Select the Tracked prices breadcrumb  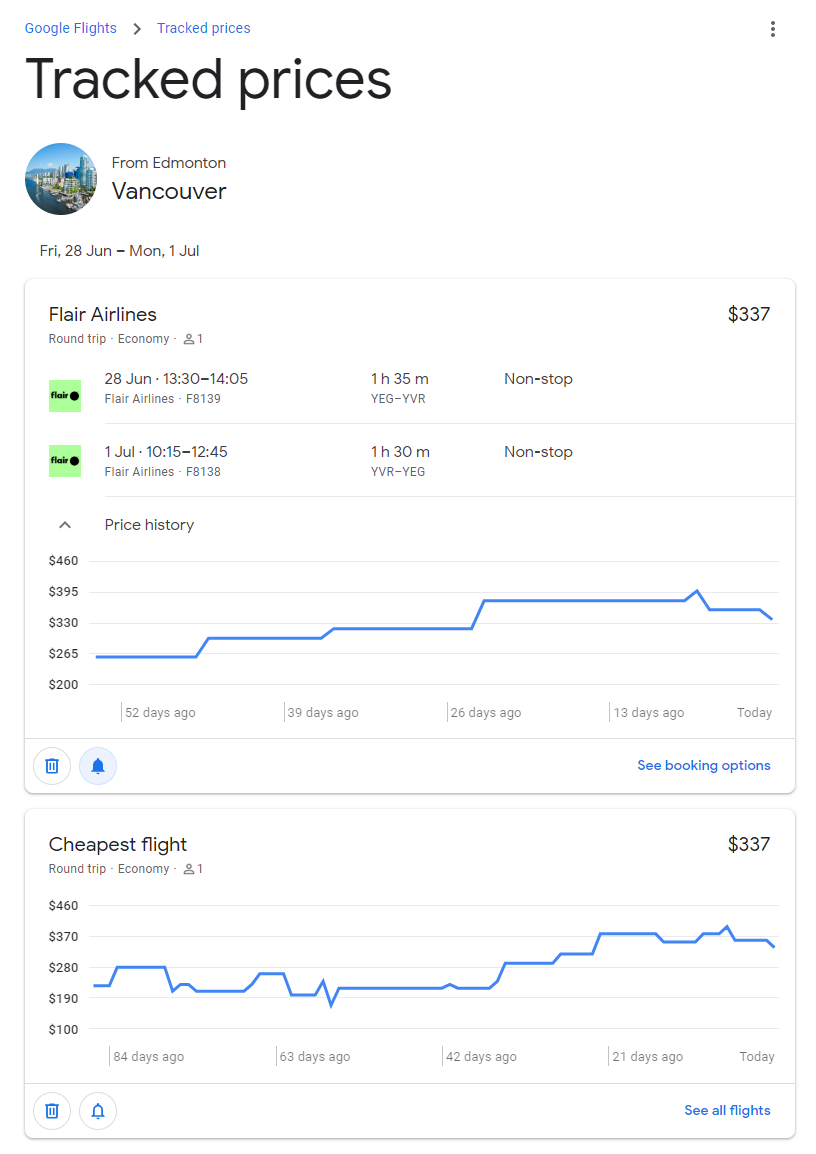click(203, 28)
